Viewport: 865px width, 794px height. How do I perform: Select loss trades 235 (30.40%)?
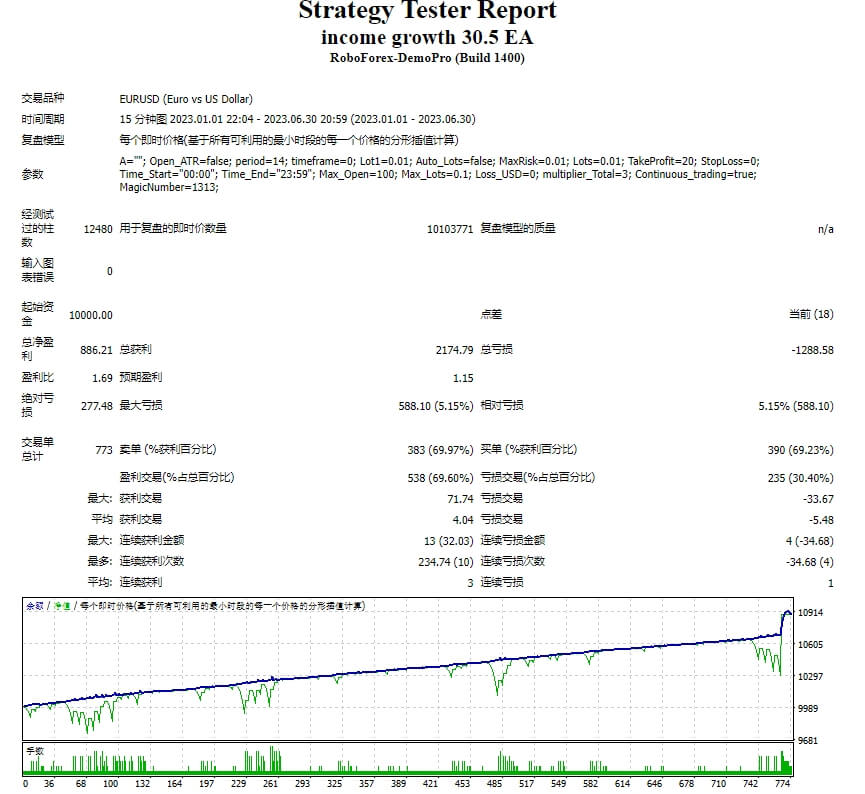coord(800,478)
